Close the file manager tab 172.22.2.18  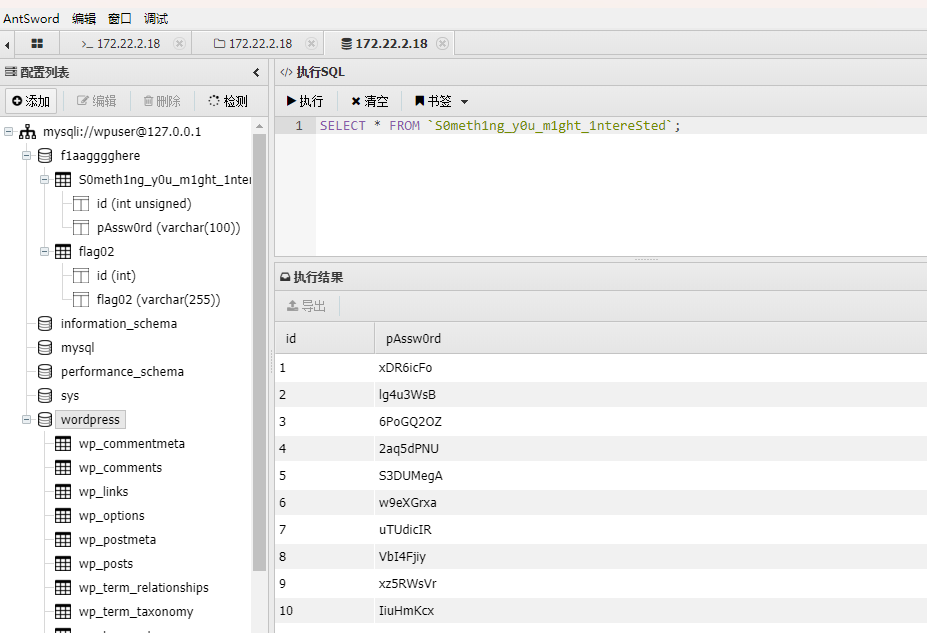[x=311, y=44]
